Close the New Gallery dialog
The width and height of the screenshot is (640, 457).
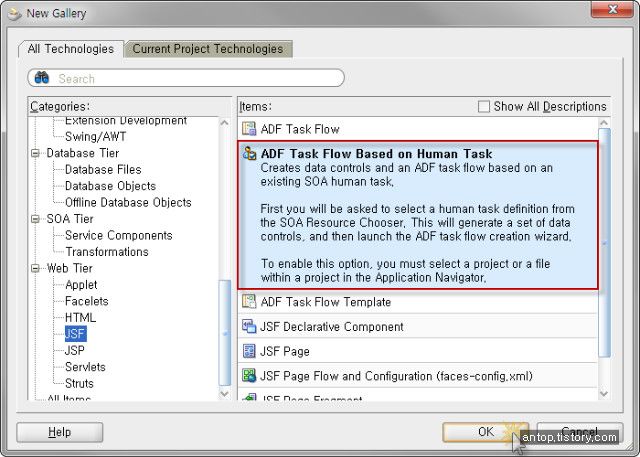tap(612, 9)
